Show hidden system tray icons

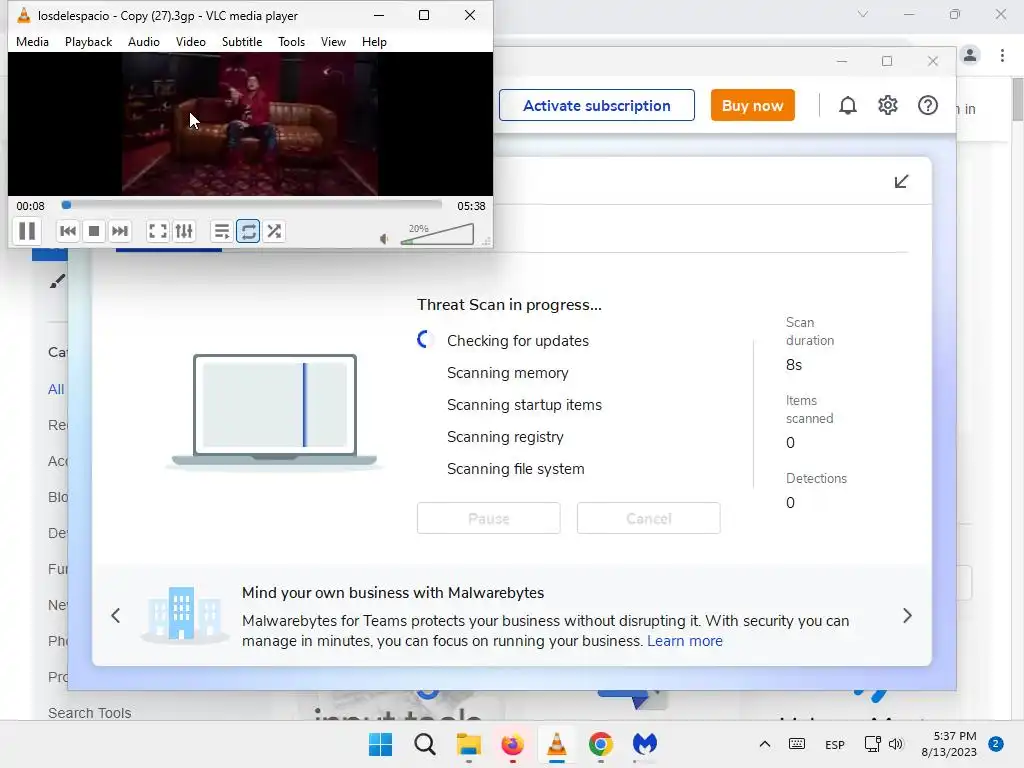coord(765,744)
